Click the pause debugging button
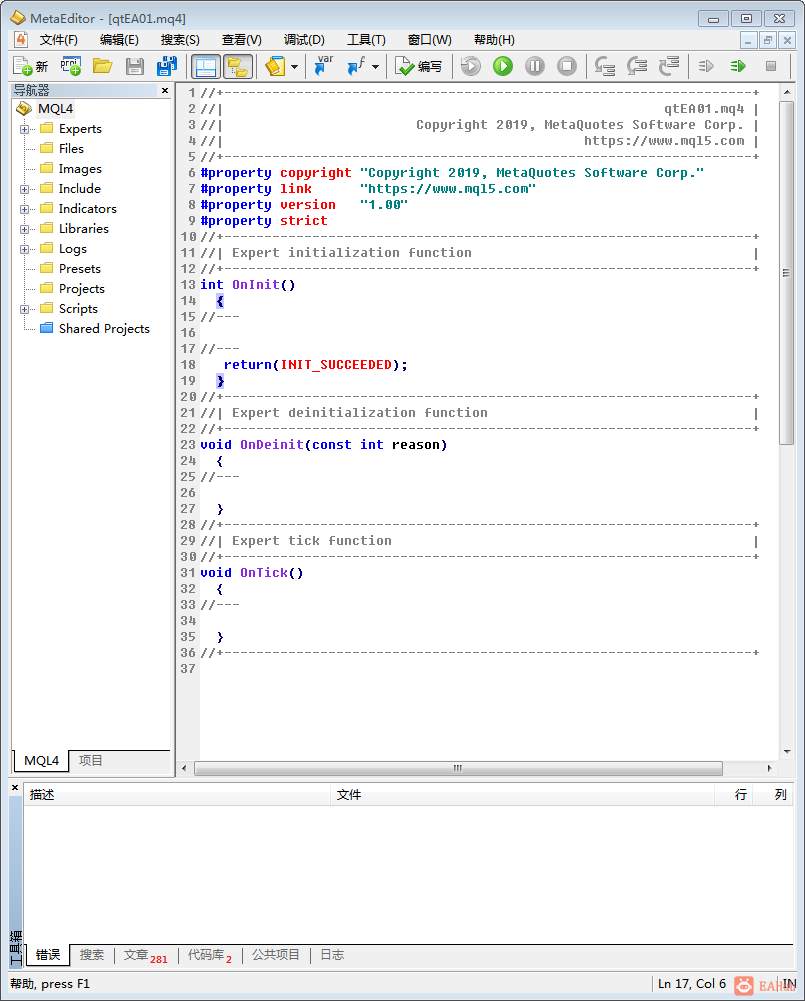Screen dimensions: 805x1001 click(x=535, y=66)
